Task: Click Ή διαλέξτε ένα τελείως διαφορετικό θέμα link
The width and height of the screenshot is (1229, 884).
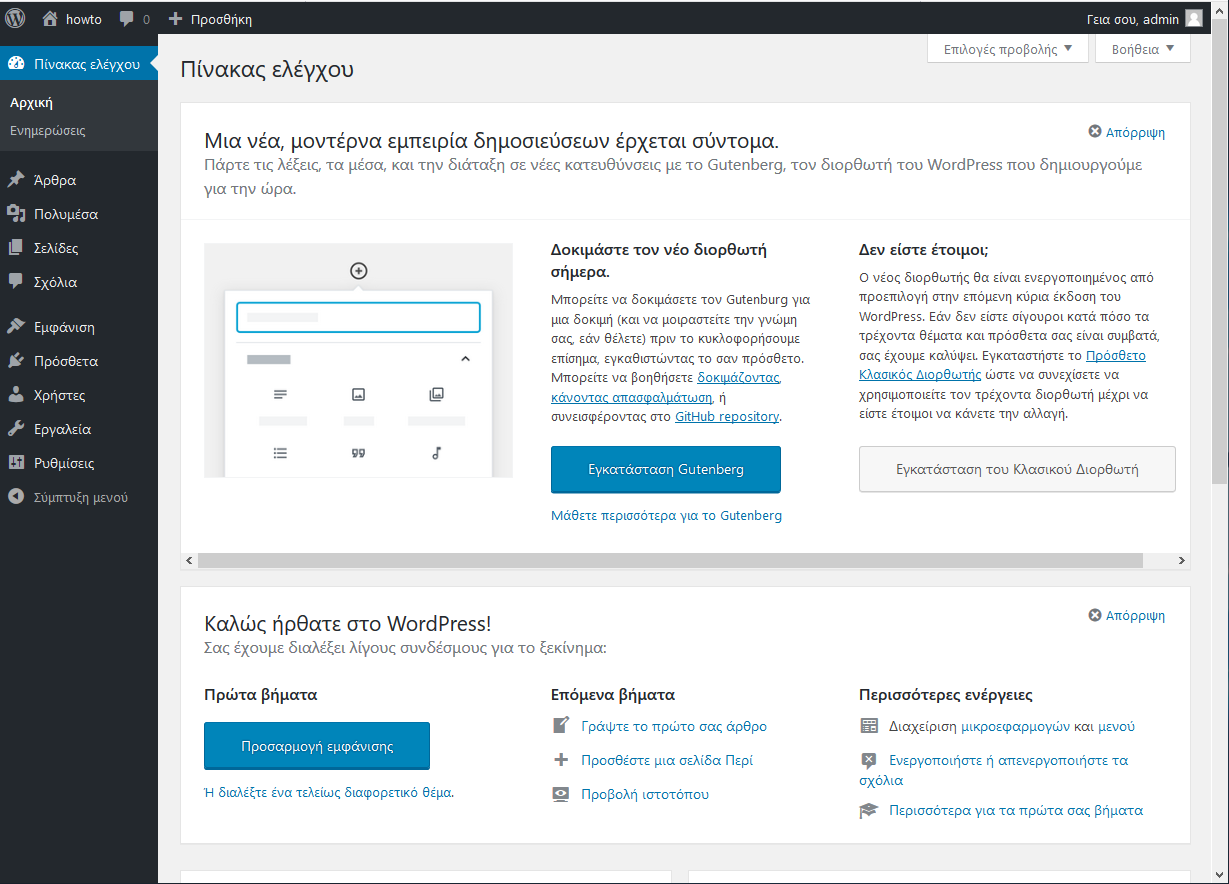Action: tap(329, 792)
